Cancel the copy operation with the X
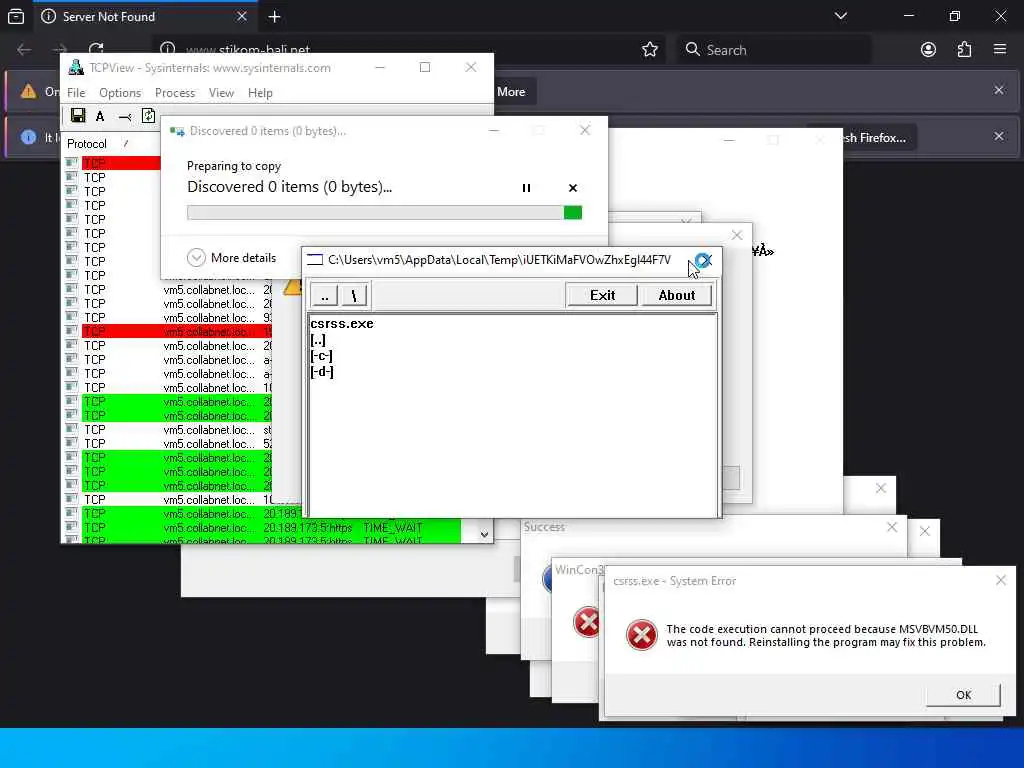 tap(573, 188)
